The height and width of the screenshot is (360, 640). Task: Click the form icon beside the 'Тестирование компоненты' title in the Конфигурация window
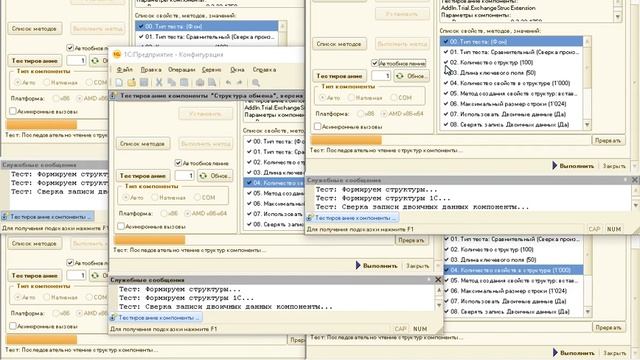pyautogui.click(x=113, y=96)
